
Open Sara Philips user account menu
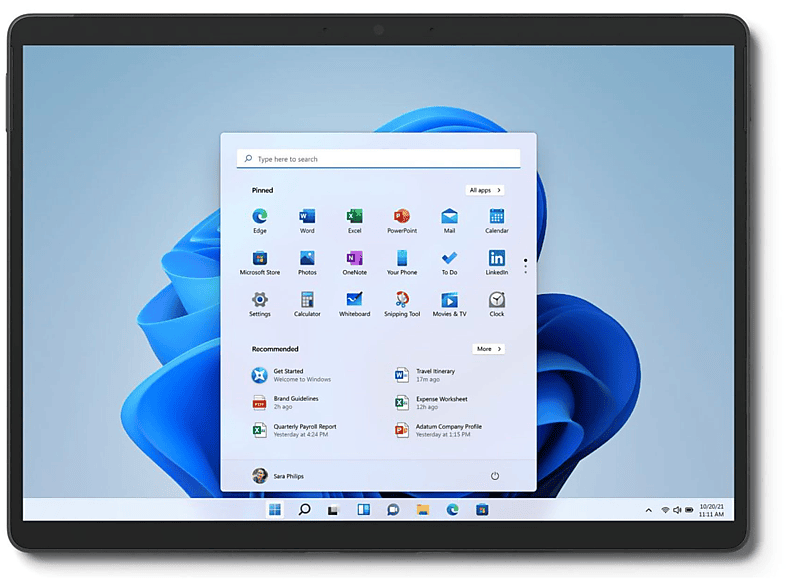coord(278,476)
